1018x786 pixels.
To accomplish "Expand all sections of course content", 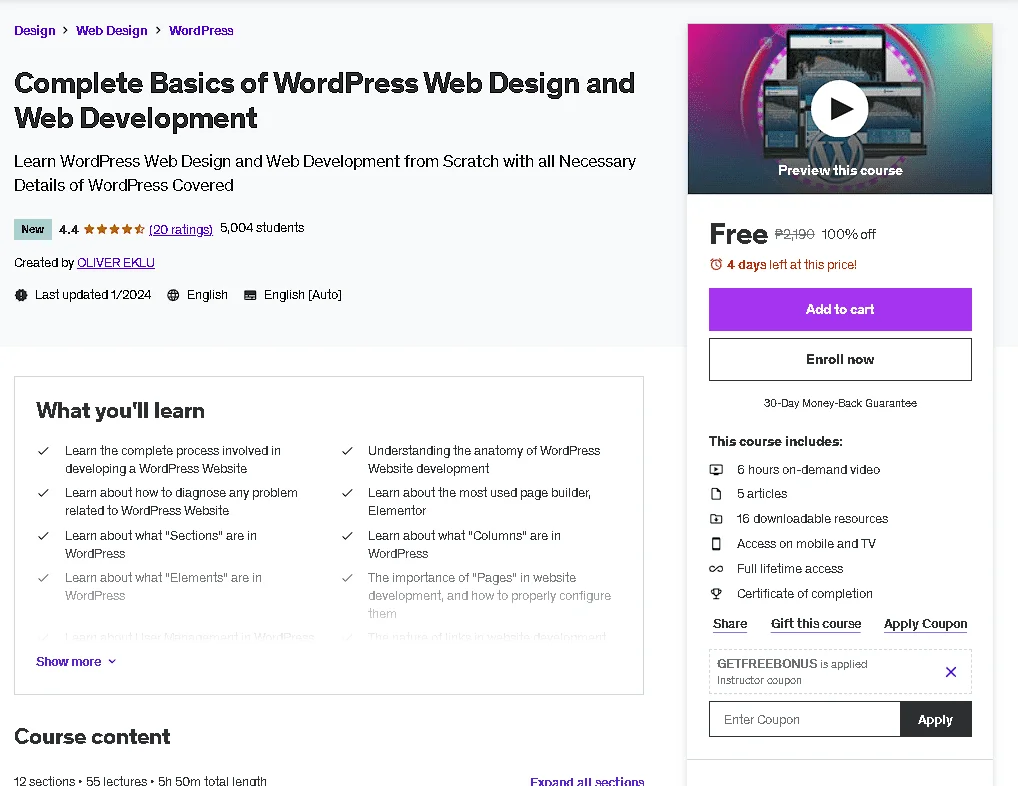I will tap(587, 781).
